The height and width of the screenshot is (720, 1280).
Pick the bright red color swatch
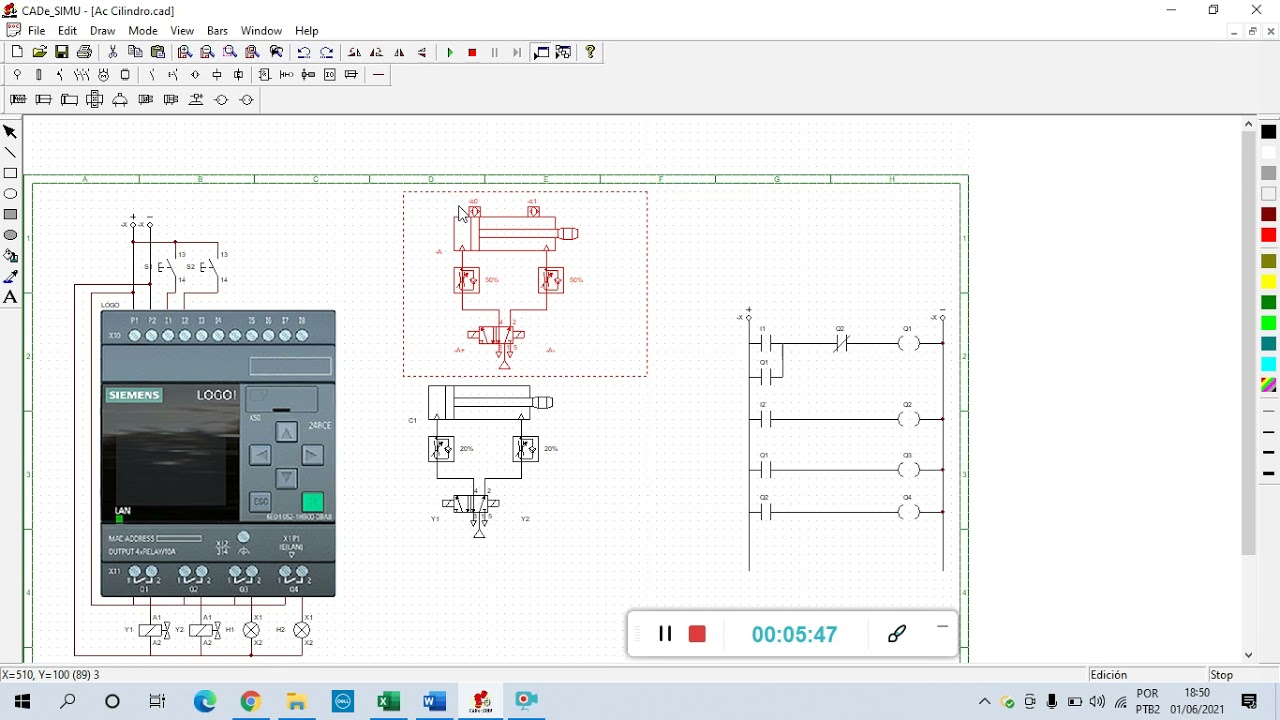click(x=1268, y=235)
